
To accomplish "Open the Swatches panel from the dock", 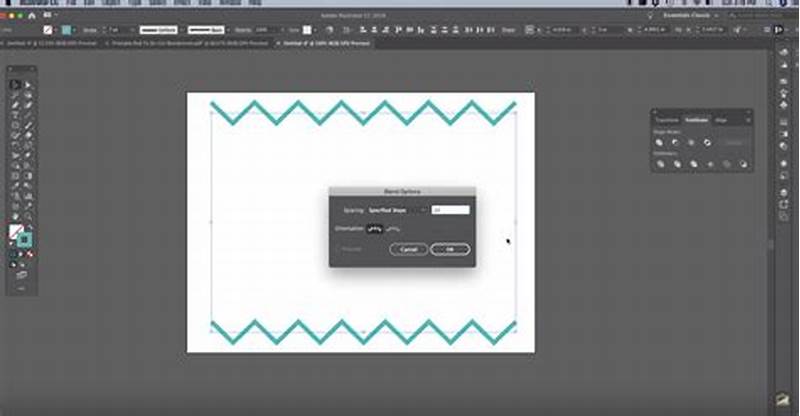I will (783, 81).
